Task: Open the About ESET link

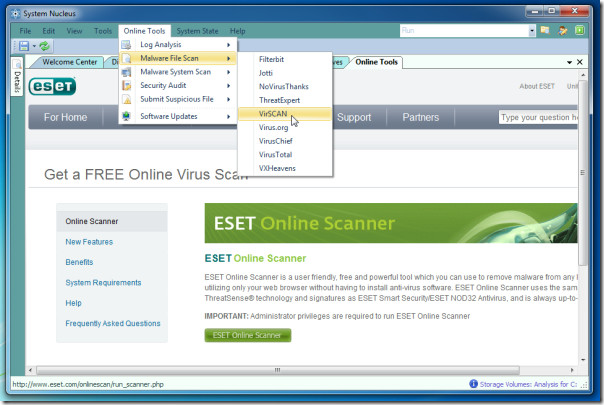Action: (x=537, y=86)
